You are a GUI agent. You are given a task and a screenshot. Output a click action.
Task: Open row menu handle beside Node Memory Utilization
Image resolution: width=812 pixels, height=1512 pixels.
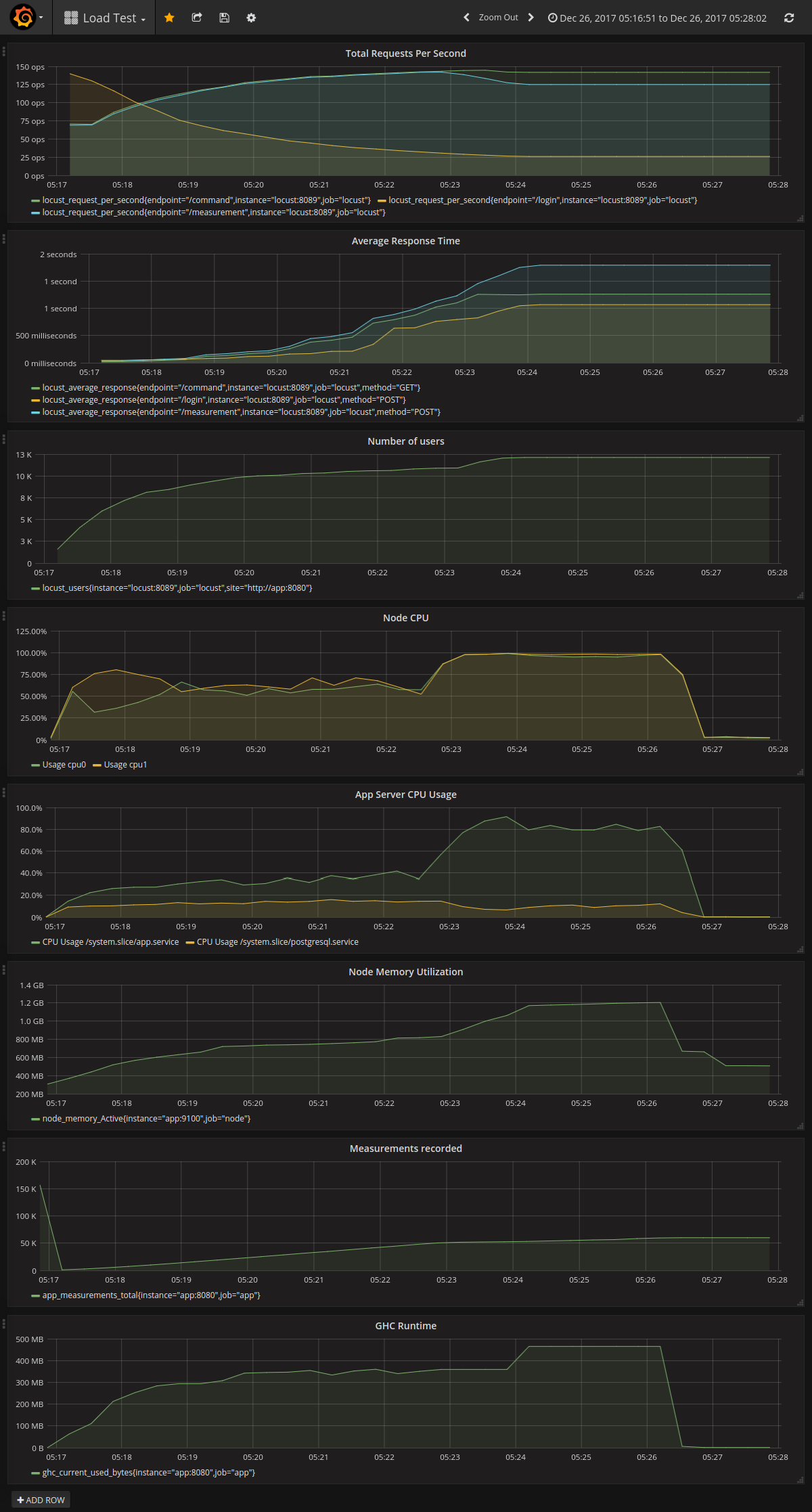(x=3, y=969)
